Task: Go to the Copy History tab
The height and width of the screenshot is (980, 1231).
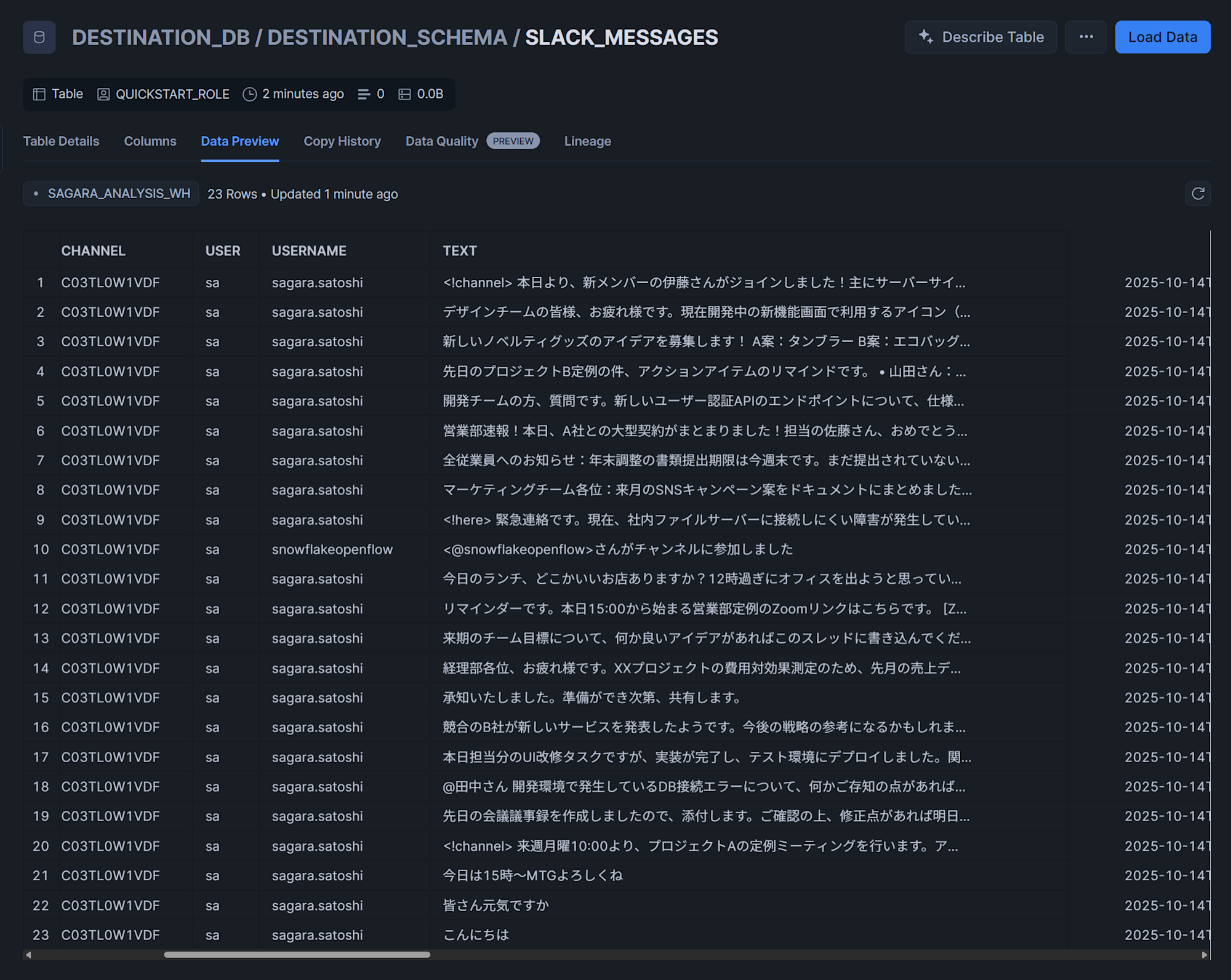Action: (342, 141)
